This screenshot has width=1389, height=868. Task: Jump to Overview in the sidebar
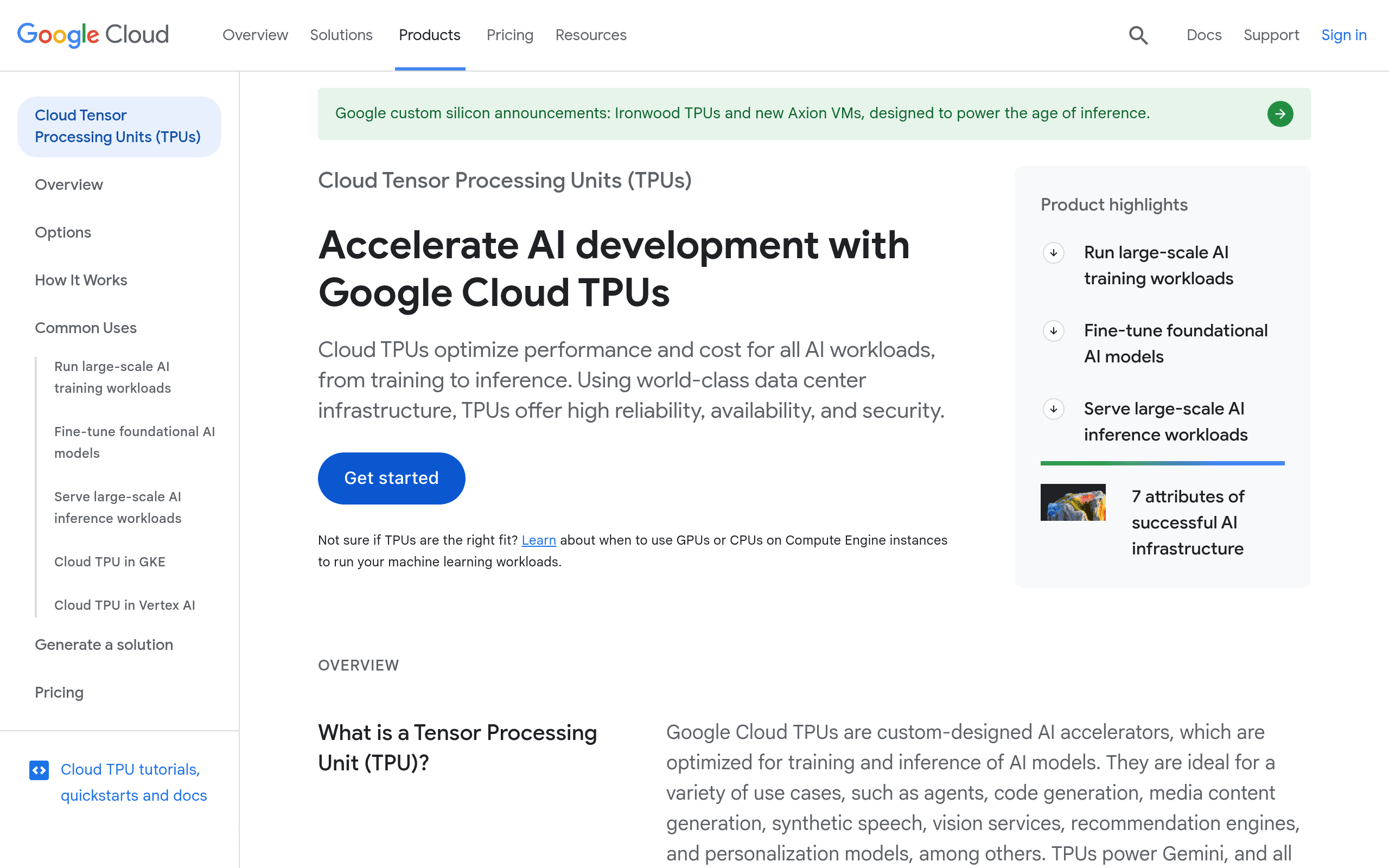coord(69,185)
